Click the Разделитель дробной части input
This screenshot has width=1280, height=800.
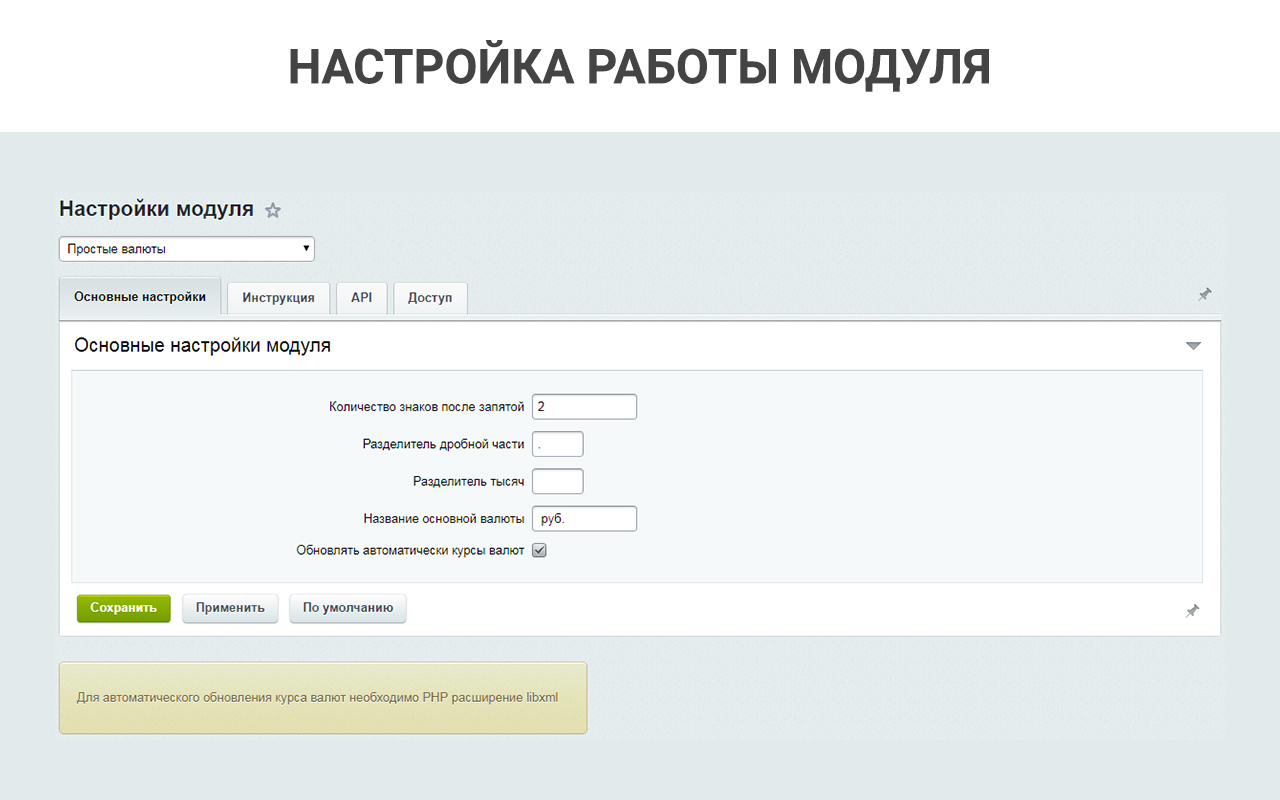coord(557,444)
